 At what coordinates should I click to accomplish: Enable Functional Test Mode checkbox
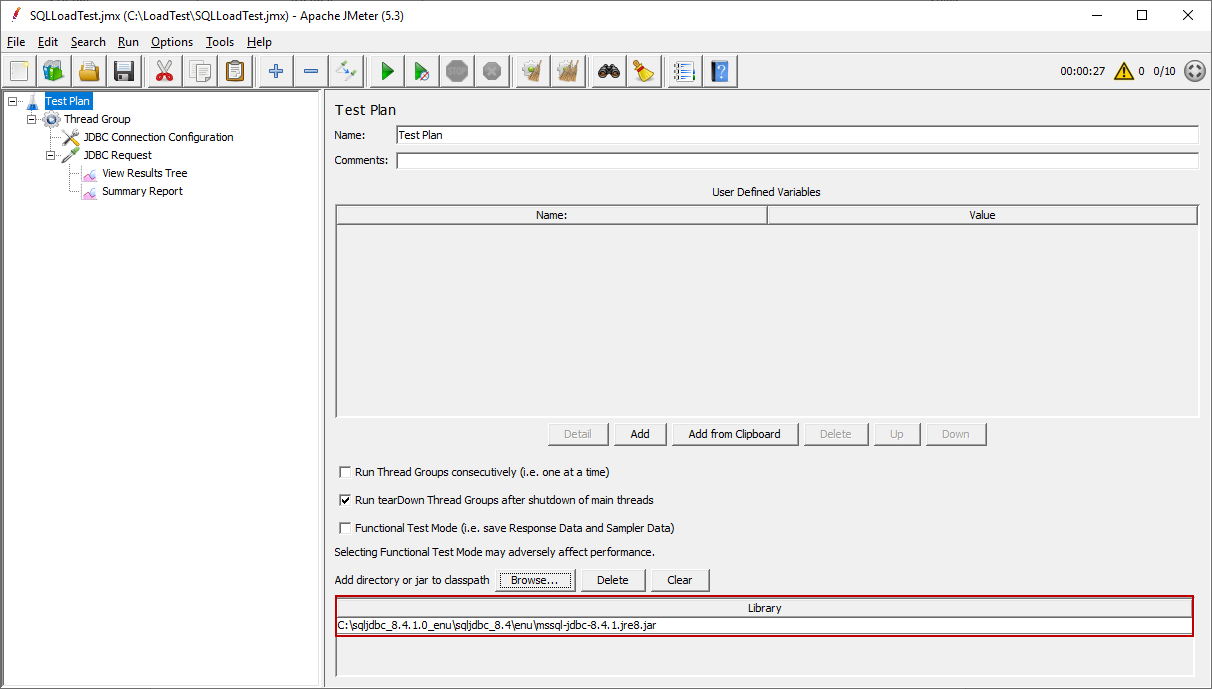[346, 528]
